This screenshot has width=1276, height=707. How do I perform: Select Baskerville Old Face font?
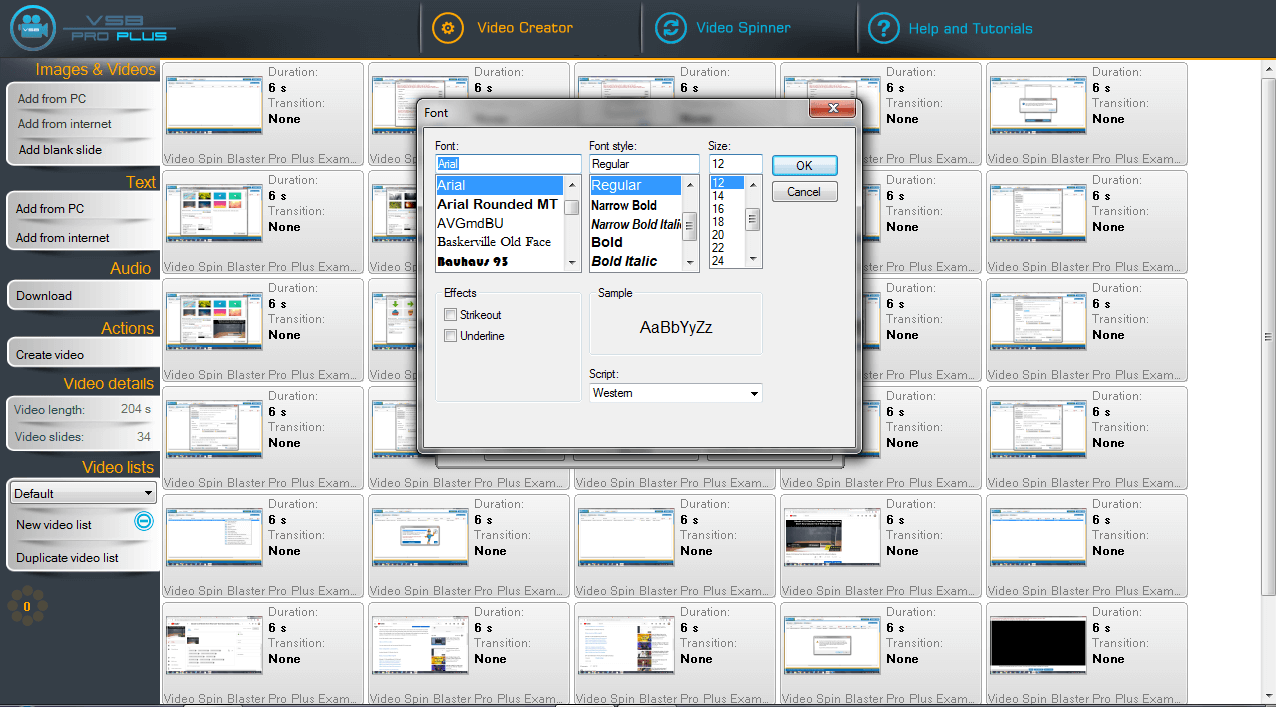click(500, 242)
